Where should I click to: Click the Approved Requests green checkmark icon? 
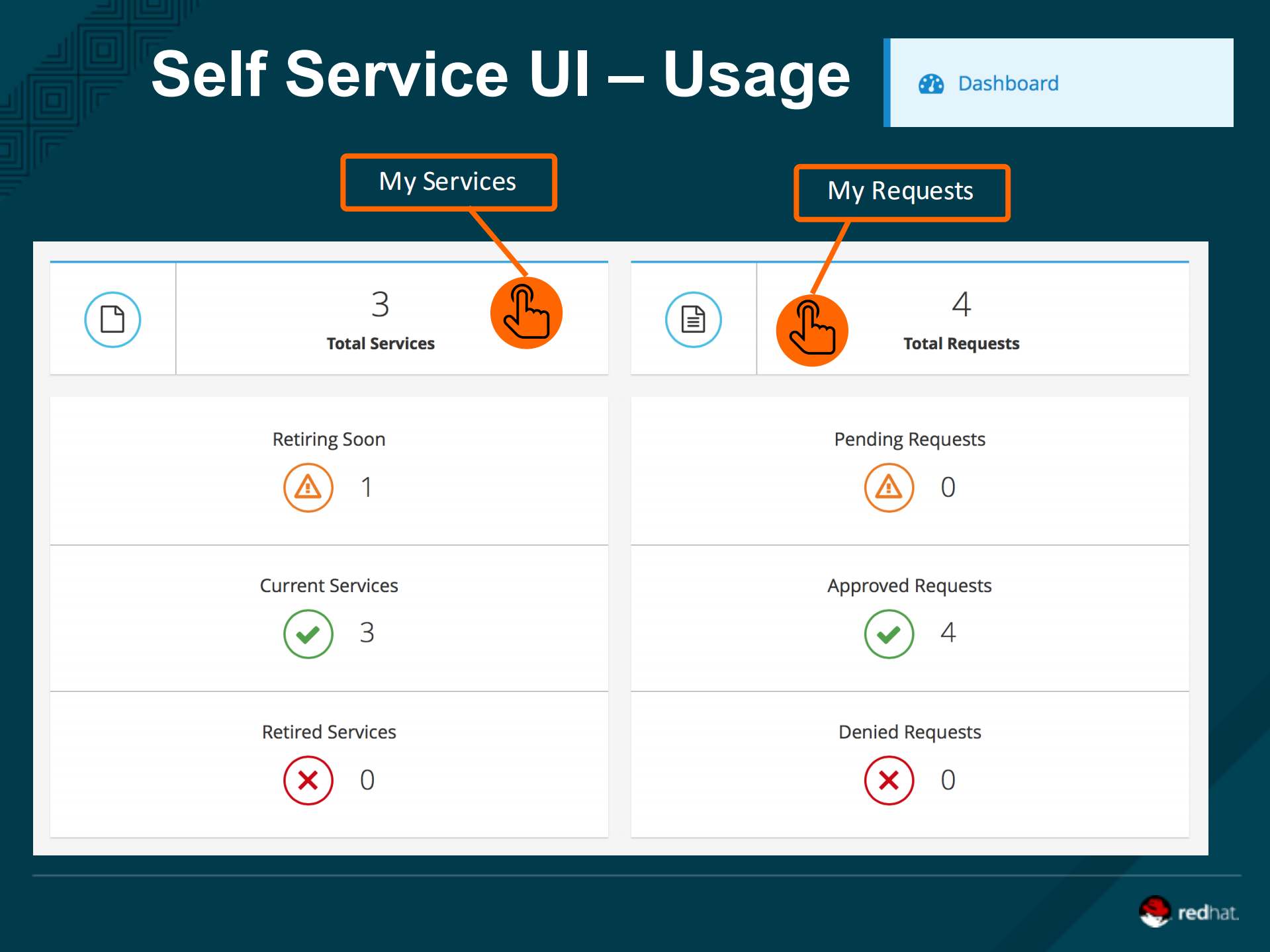pos(889,634)
